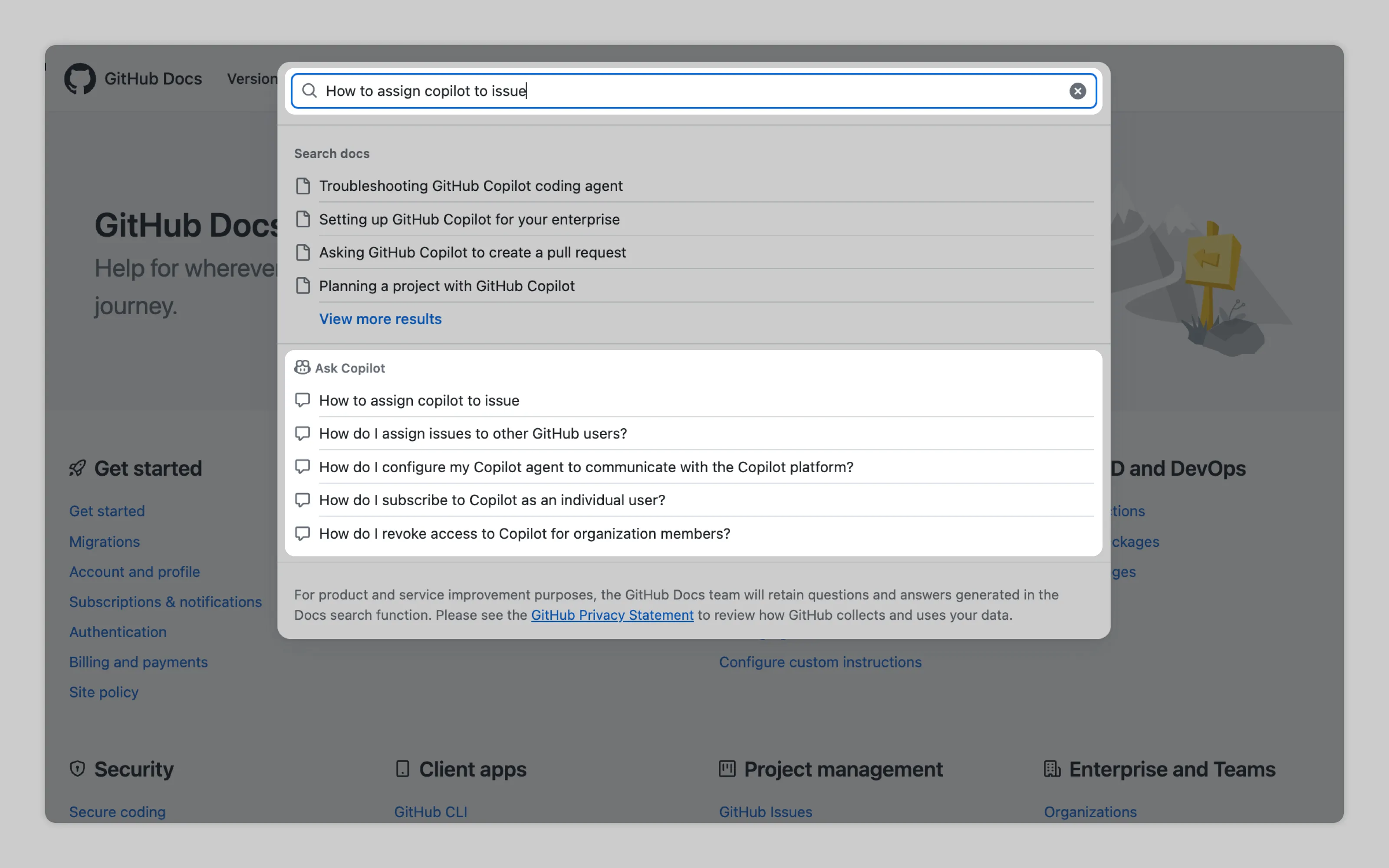Click the magnifying glass search icon

[309, 91]
